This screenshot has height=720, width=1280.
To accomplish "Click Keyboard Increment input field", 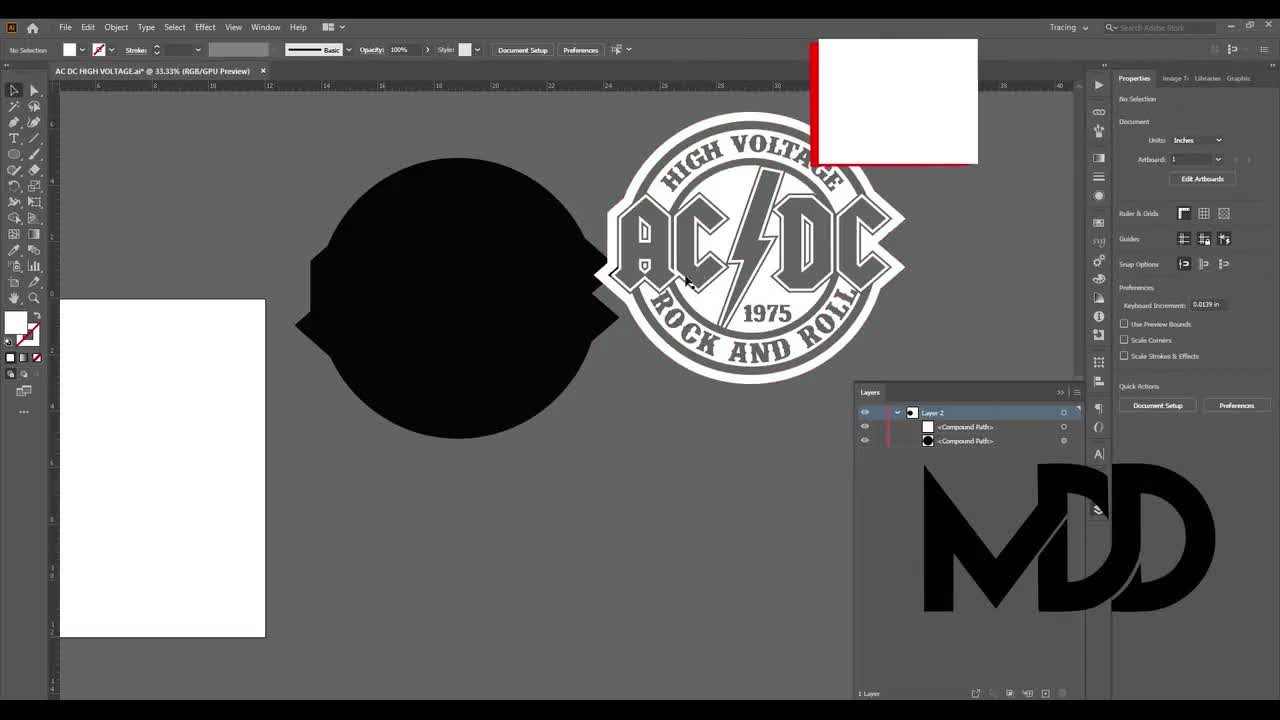I will point(1211,305).
